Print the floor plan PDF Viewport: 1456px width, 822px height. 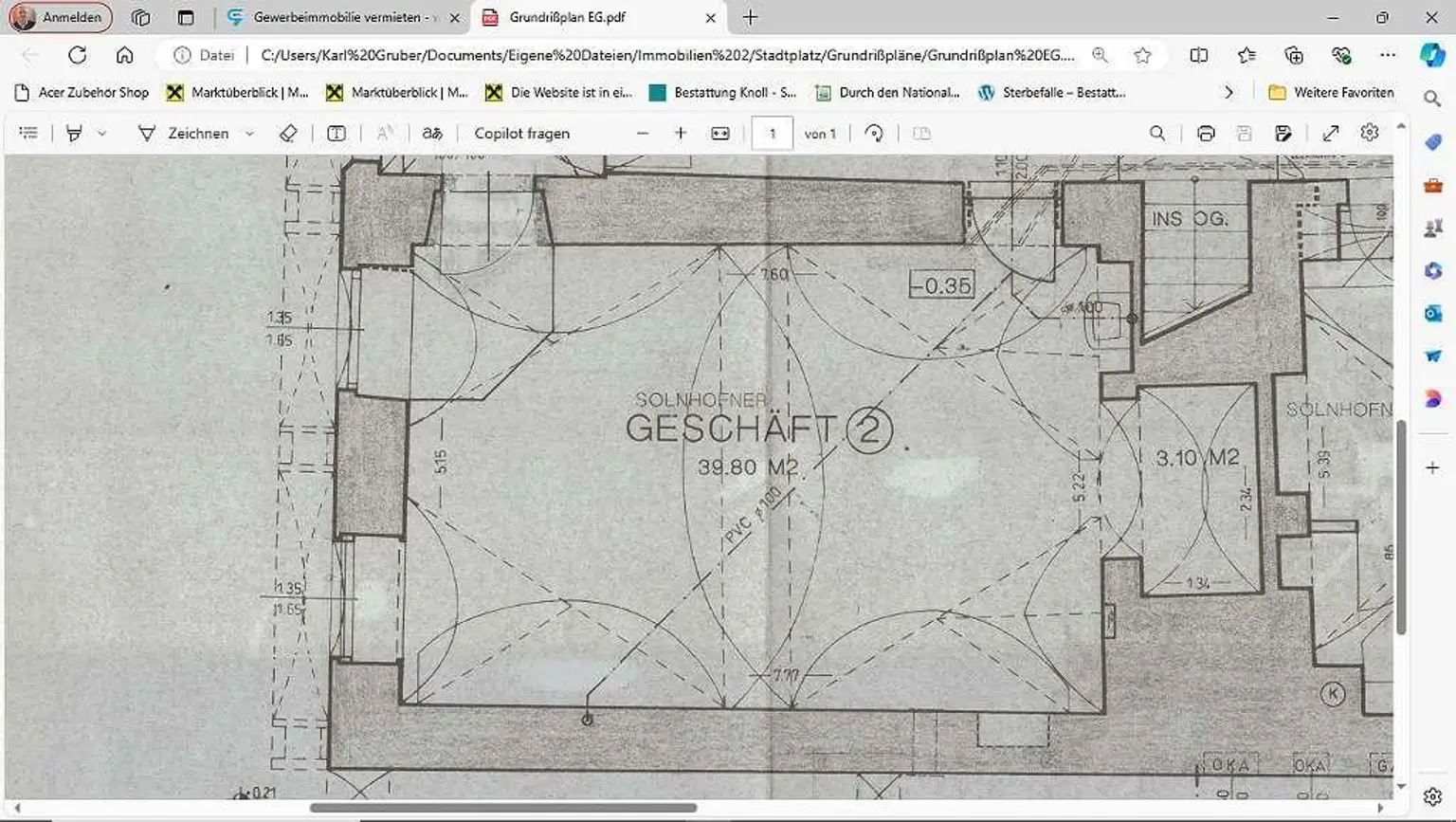click(1206, 134)
